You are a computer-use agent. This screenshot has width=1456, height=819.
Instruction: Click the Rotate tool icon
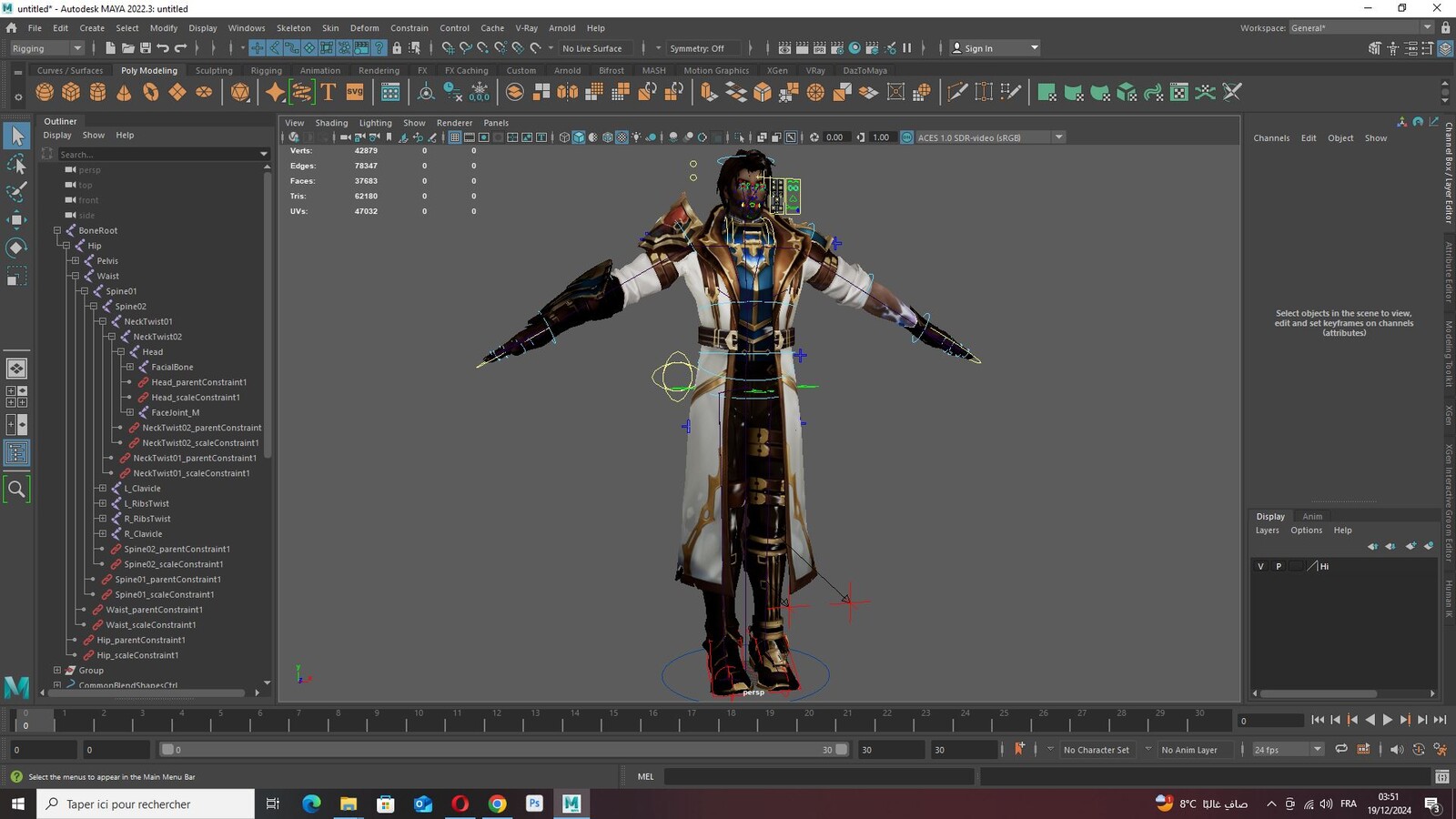coord(16,248)
